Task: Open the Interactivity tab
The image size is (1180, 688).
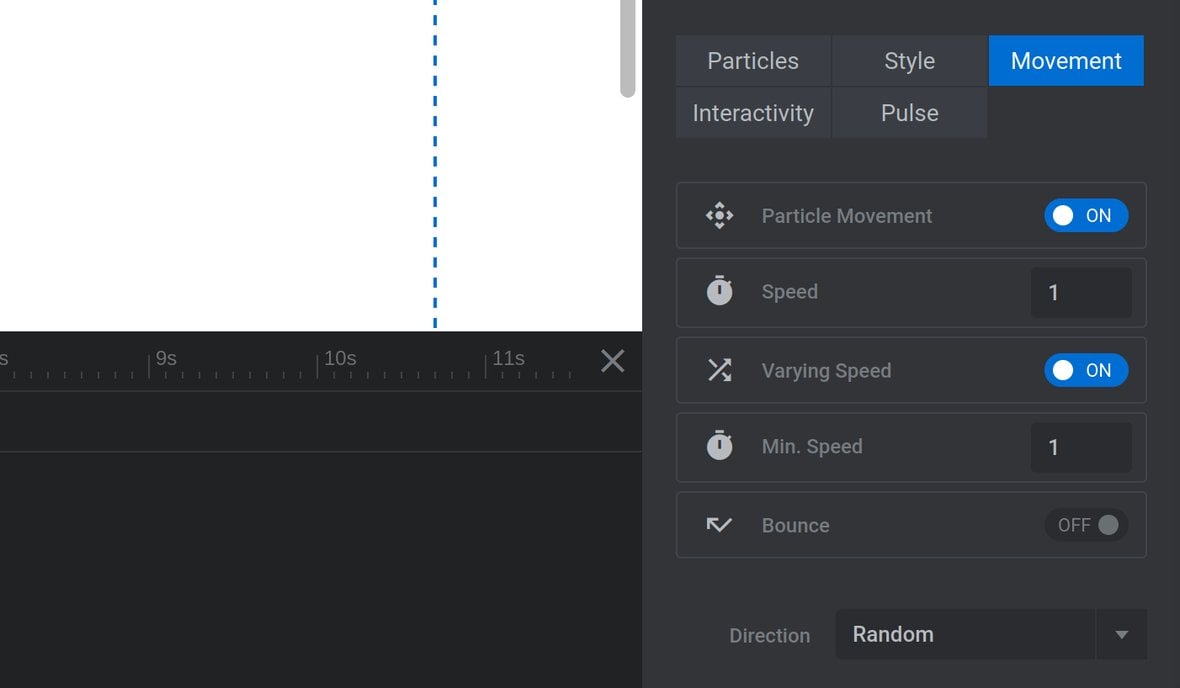Action: (753, 113)
